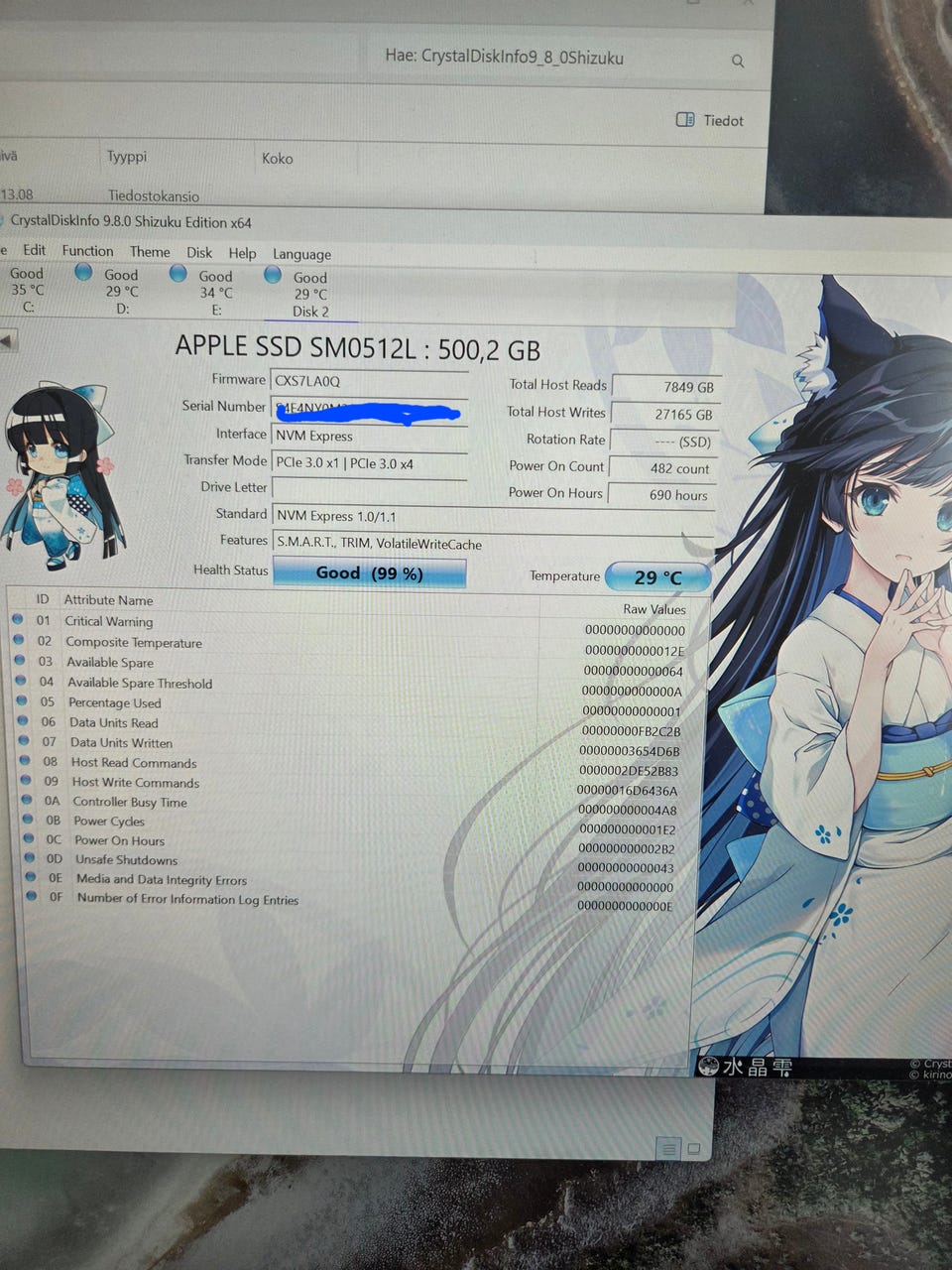The image size is (952, 1270).
Task: Click raw value 0000002DE52B83
Action: click(629, 771)
